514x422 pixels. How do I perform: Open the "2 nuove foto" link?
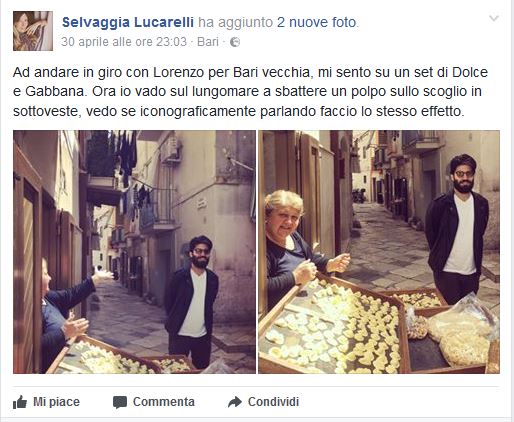pyautogui.click(x=317, y=22)
